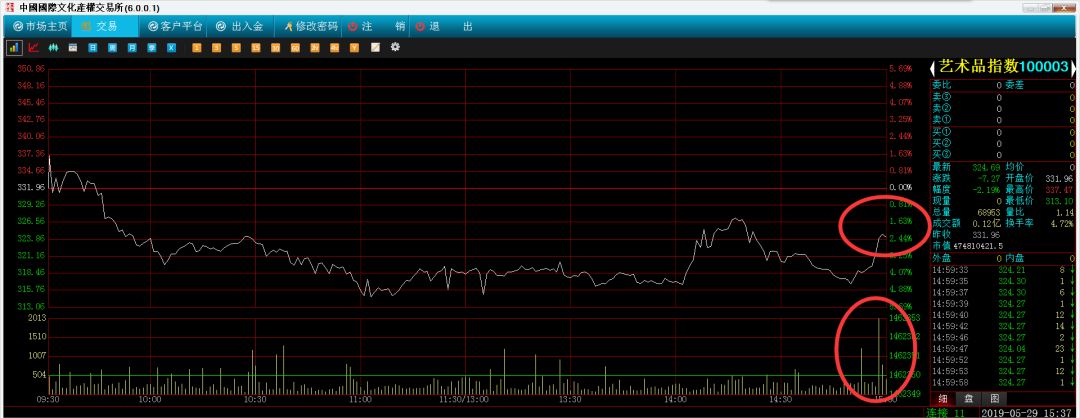
Task: Go to next index with right arrow
Action: pyautogui.click(x=1072, y=67)
